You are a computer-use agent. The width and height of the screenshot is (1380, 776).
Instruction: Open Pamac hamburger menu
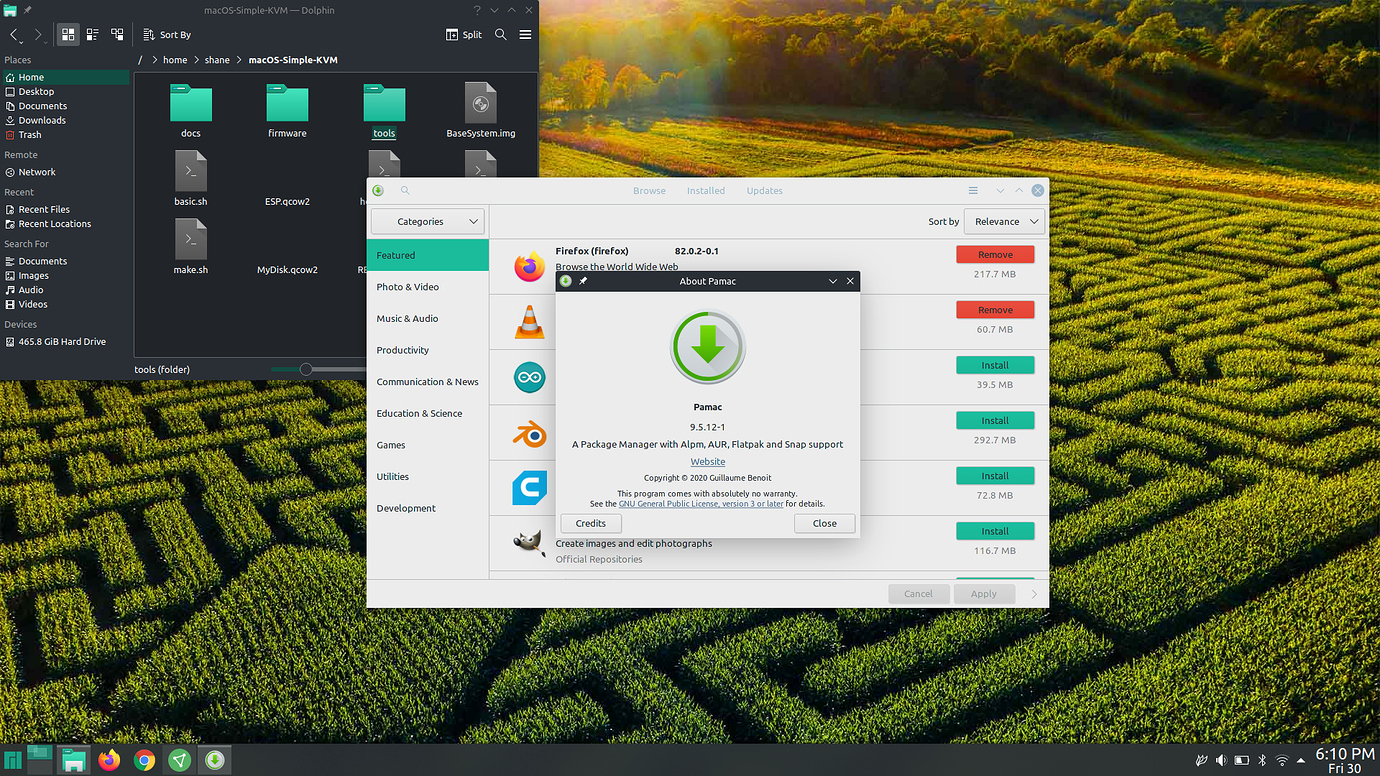pos(973,190)
